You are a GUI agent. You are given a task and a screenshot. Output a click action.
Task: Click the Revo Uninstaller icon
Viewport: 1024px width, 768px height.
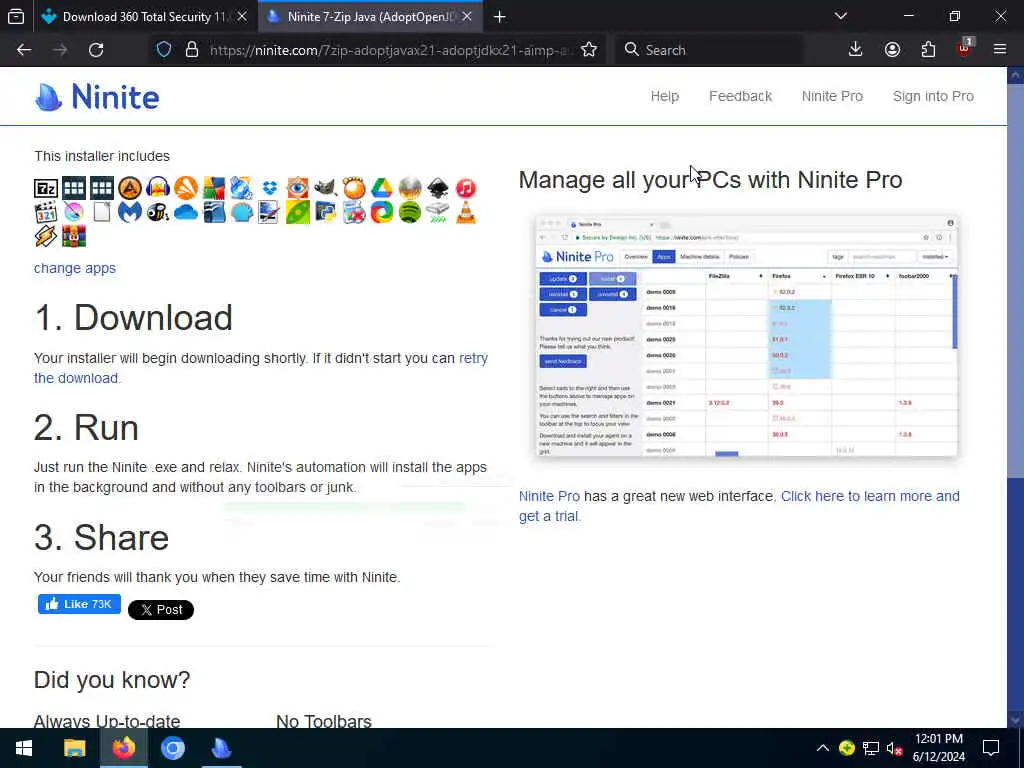354,212
